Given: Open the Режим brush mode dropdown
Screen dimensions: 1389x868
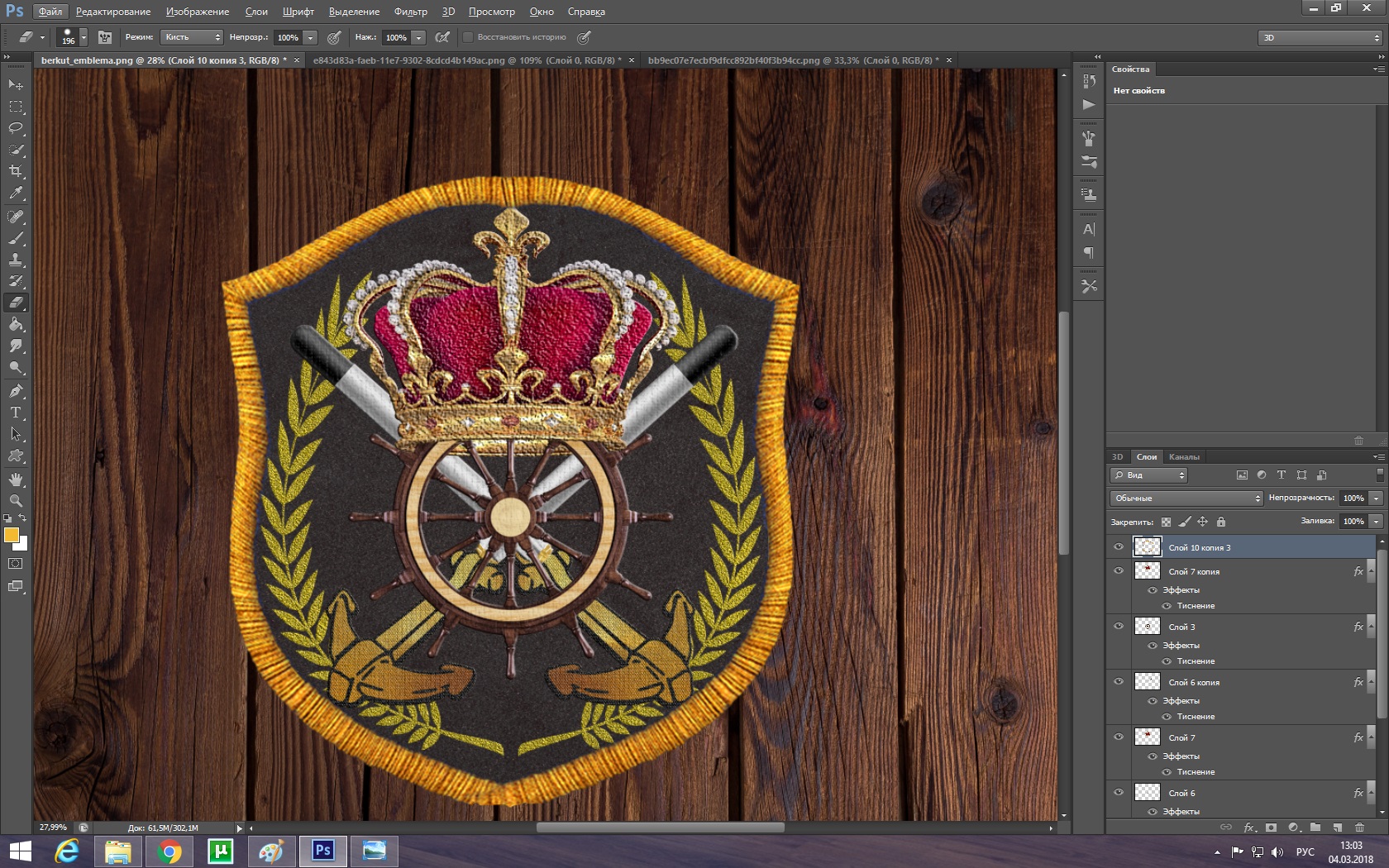Looking at the screenshot, I should point(192,37).
